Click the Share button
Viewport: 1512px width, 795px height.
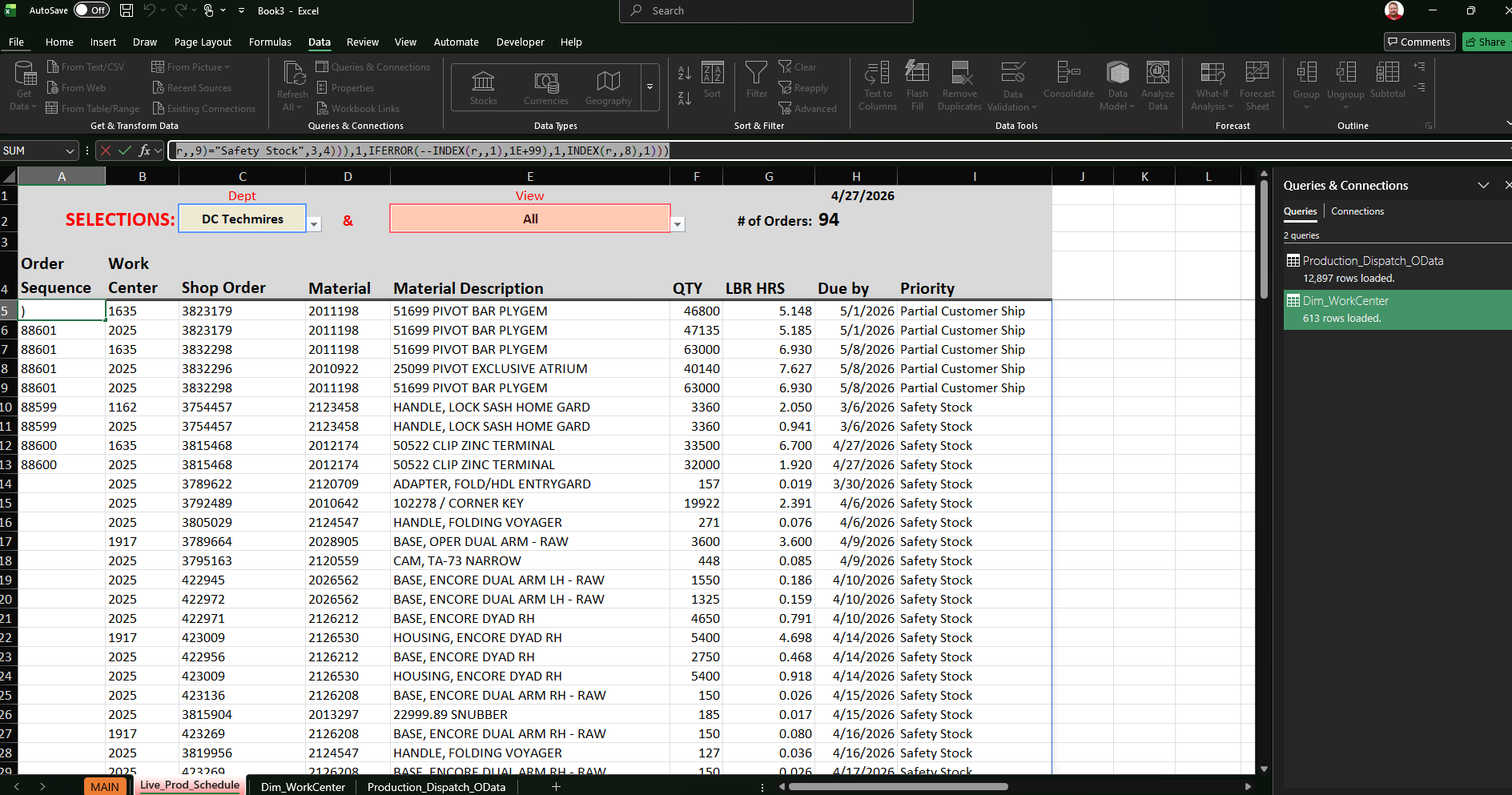(x=1486, y=42)
